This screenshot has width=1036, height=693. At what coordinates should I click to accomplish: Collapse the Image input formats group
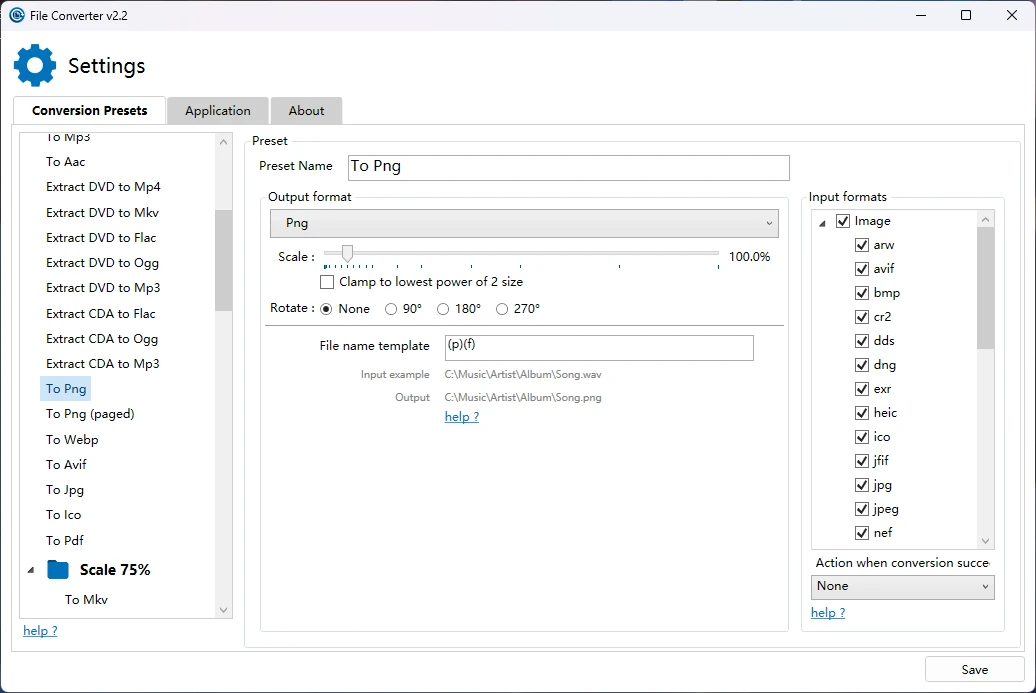coord(822,223)
